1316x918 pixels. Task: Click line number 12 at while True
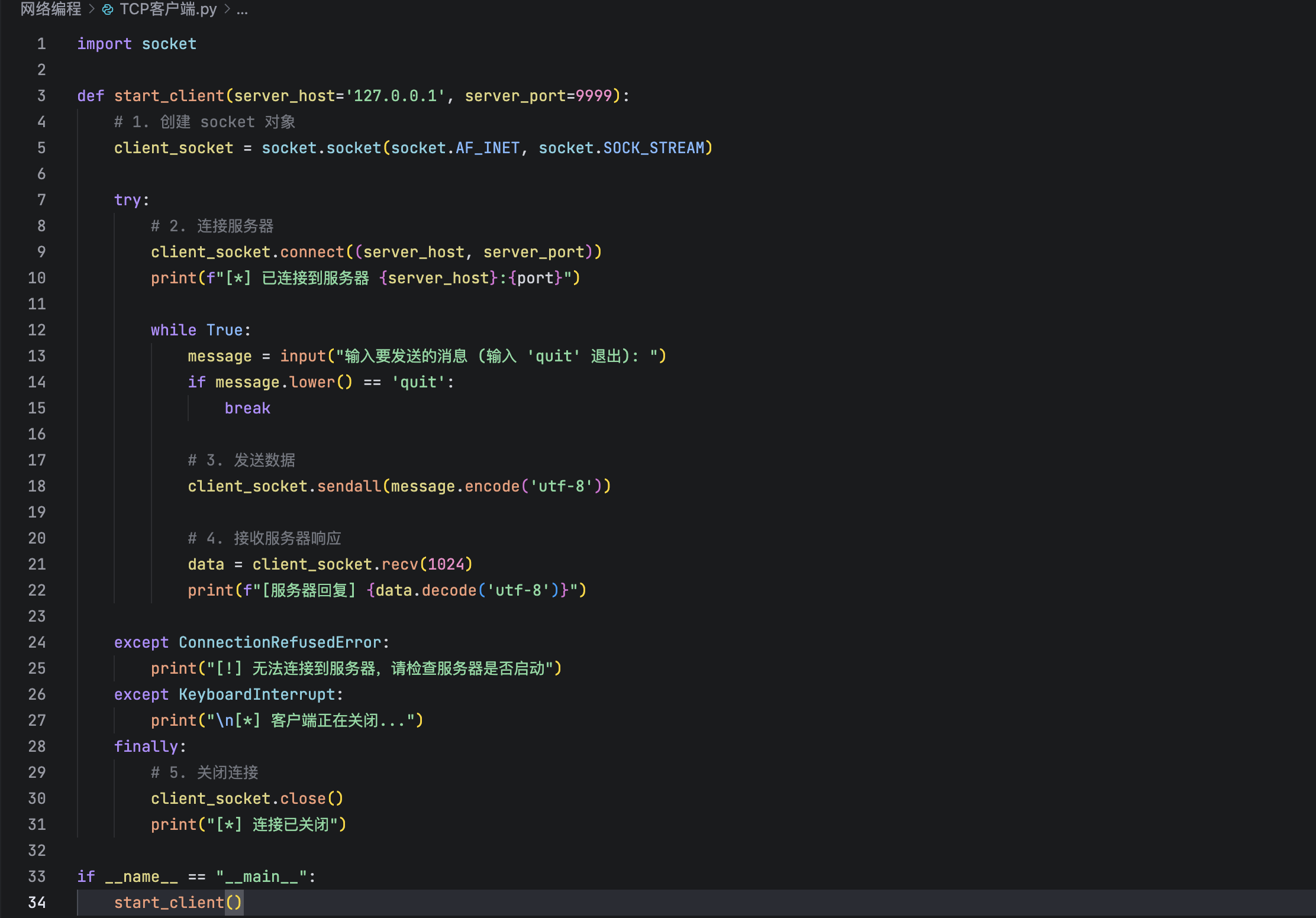coord(37,330)
